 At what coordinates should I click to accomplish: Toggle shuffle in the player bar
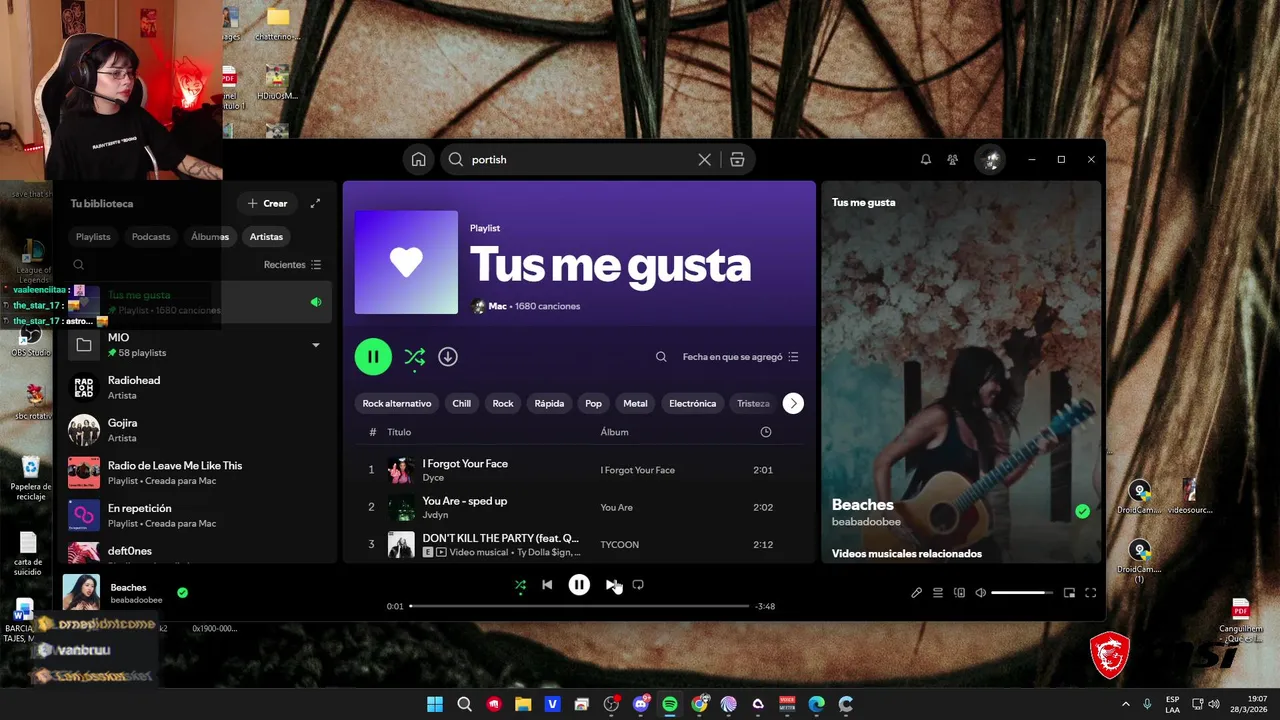[520, 585]
